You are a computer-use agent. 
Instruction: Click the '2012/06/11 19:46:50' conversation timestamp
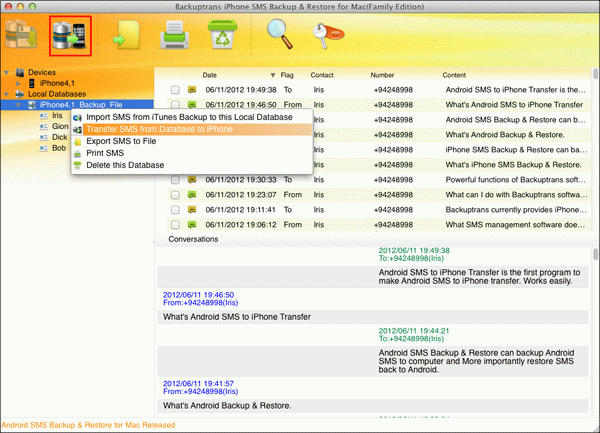pyautogui.click(x=198, y=295)
